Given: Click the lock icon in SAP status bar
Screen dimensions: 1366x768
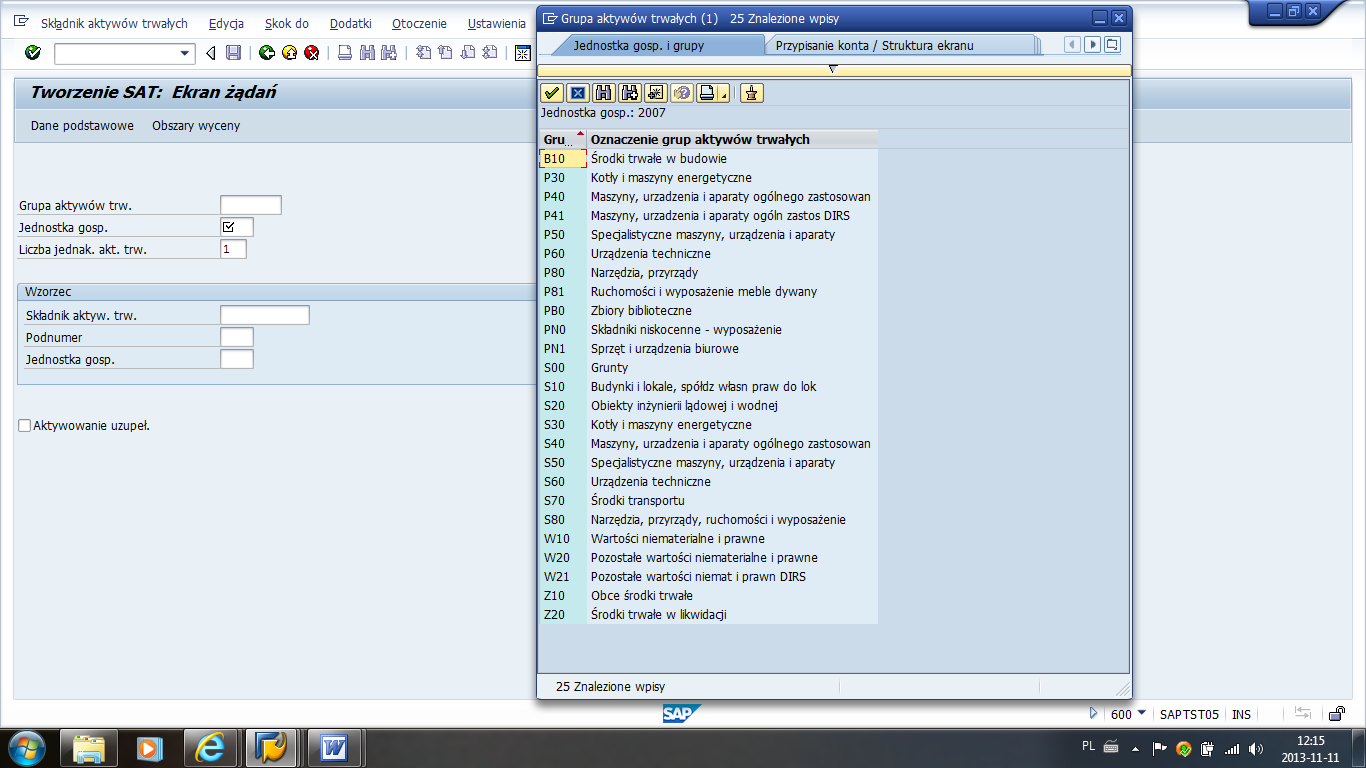Looking at the screenshot, I should point(1336,714).
